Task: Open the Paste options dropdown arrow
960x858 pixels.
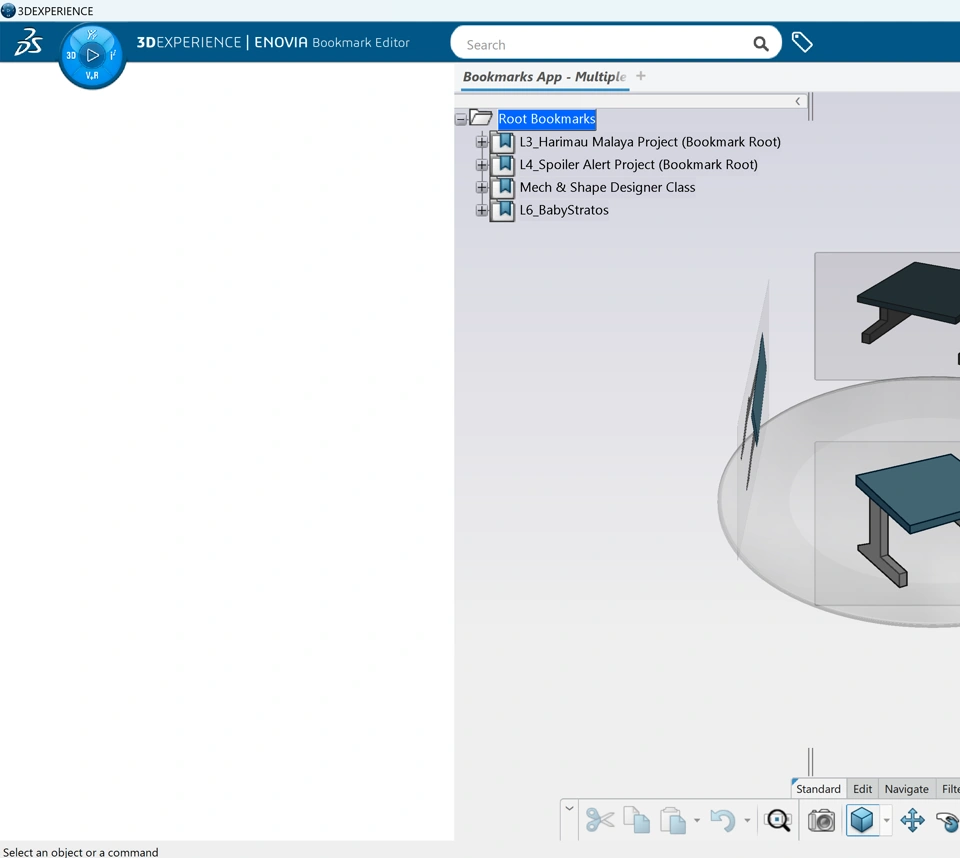Action: [697, 820]
